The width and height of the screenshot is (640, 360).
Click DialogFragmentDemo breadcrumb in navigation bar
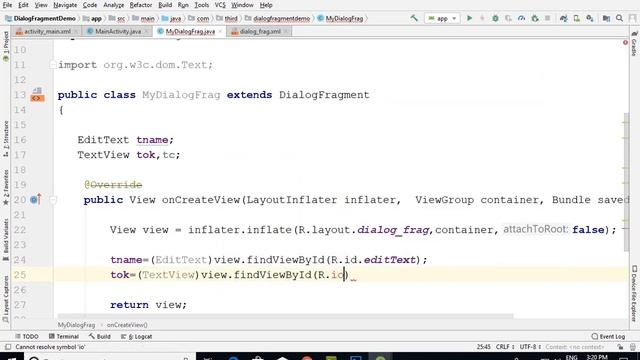[x=40, y=18]
